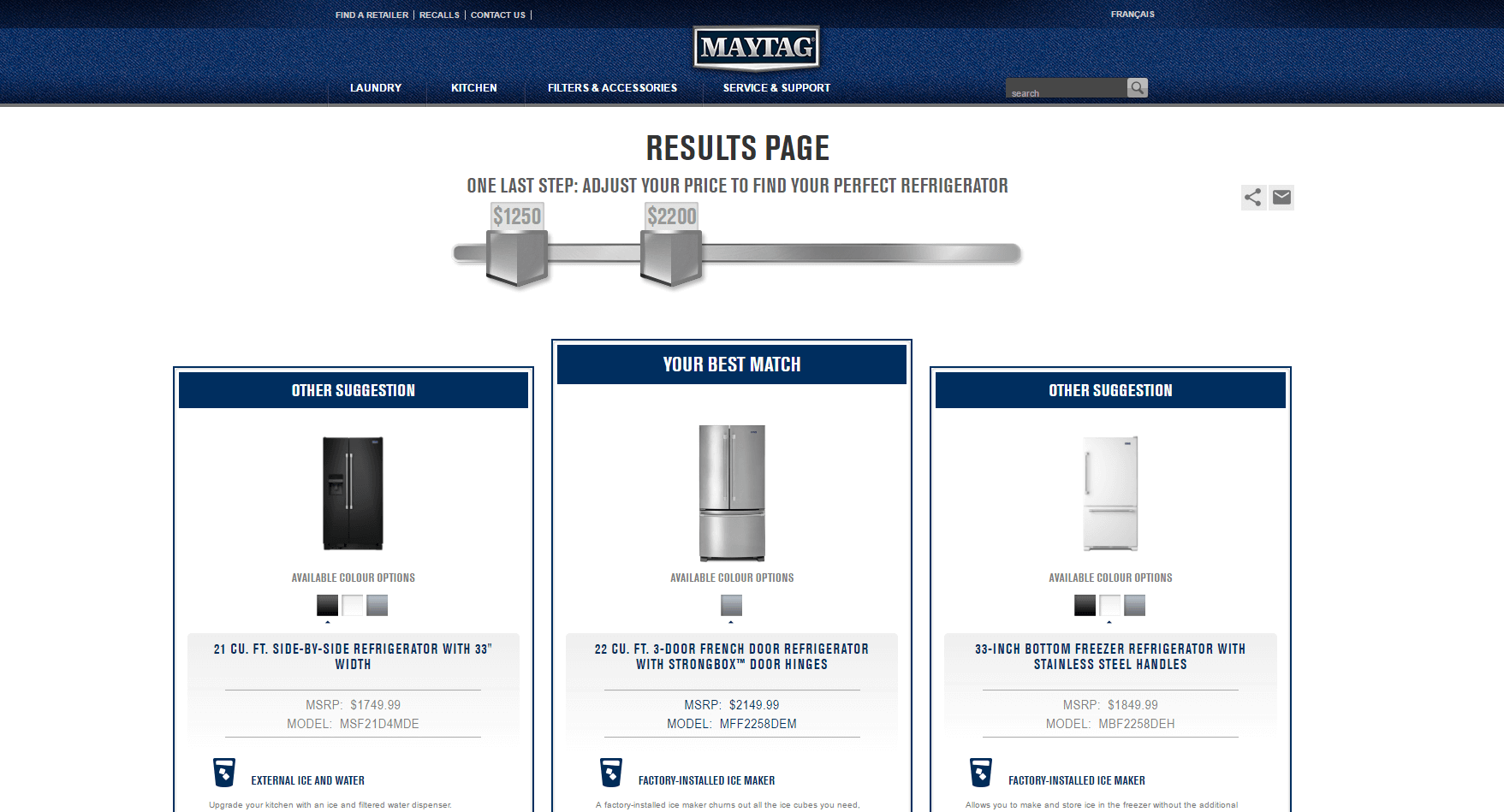This screenshot has width=1504, height=812.
Task: Click the search magnifier button
Action: coord(1137,87)
